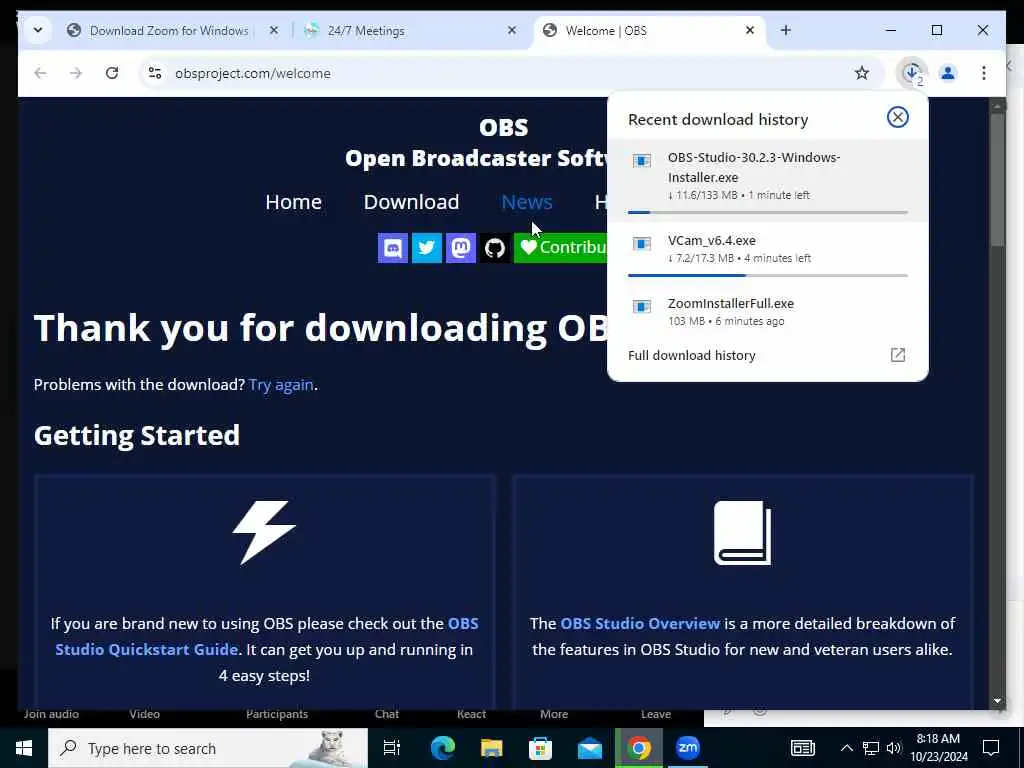
Task: Click the scrollbar down arrow
Action: (x=997, y=701)
